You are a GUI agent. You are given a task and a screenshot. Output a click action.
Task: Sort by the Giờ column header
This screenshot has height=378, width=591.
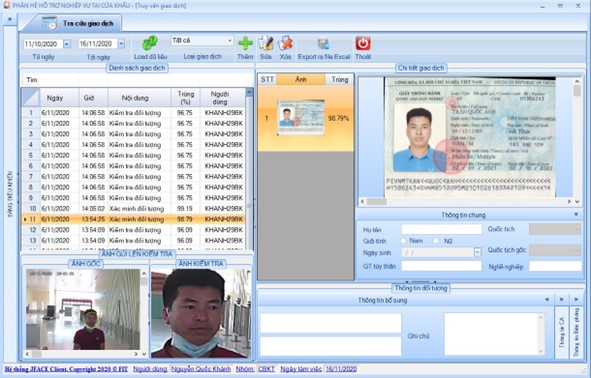pyautogui.click(x=89, y=98)
